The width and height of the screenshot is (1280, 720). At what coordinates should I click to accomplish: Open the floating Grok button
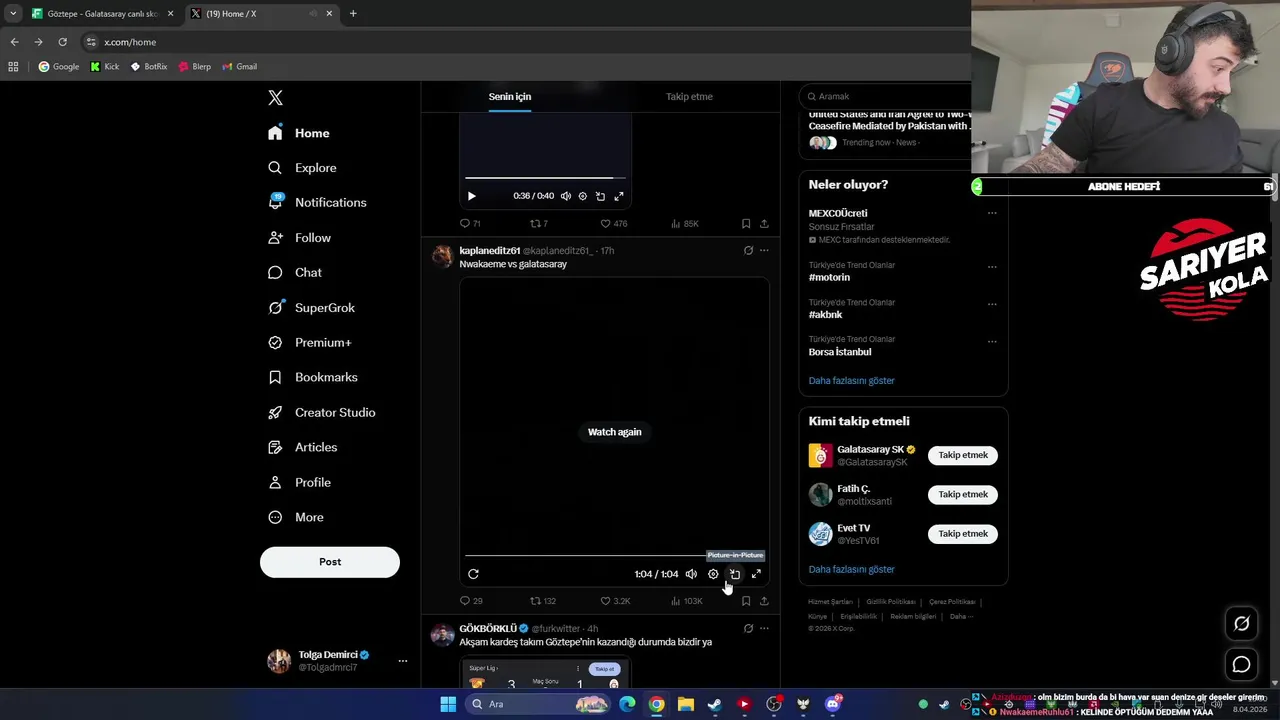click(x=1241, y=624)
